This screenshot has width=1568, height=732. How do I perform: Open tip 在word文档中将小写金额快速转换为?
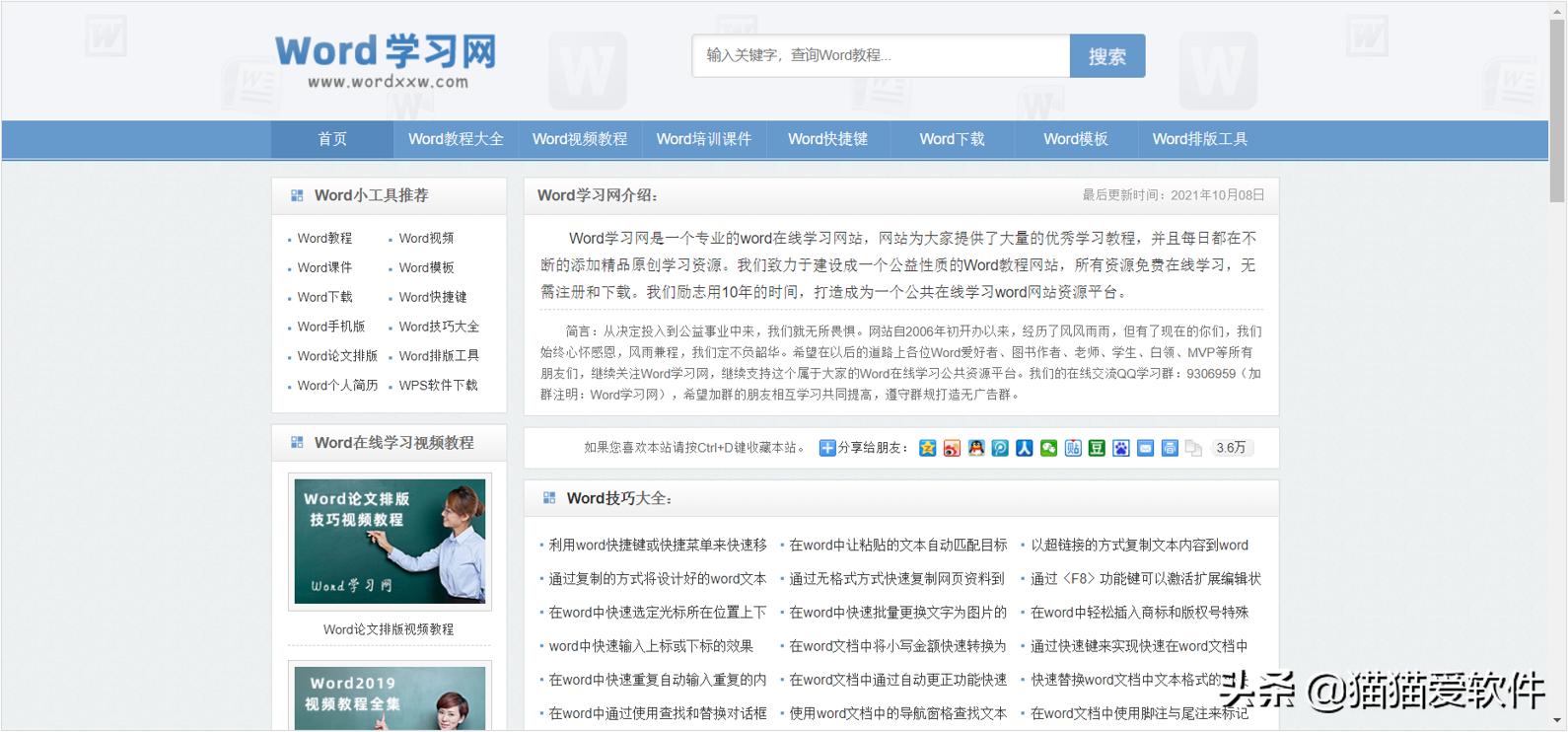pyautogui.click(x=897, y=646)
